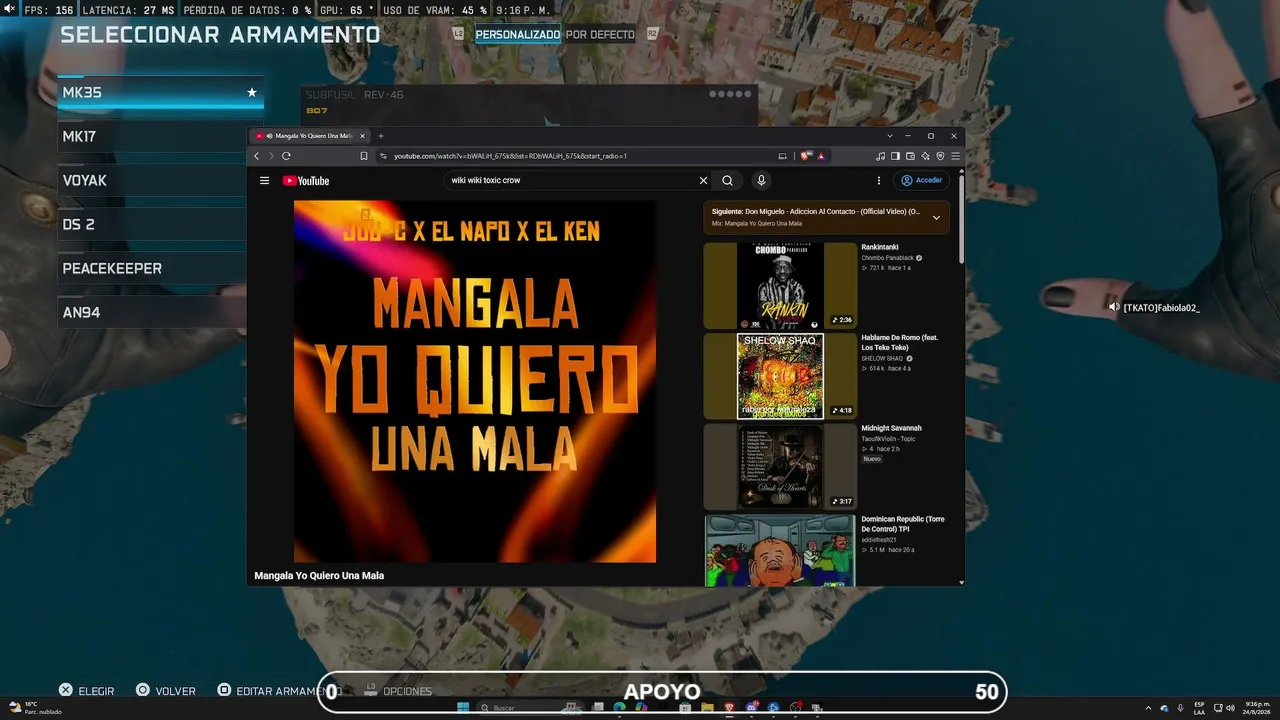The width and height of the screenshot is (1280, 720).
Task: Open the weather widget showing 16°C
Action: click(34, 708)
